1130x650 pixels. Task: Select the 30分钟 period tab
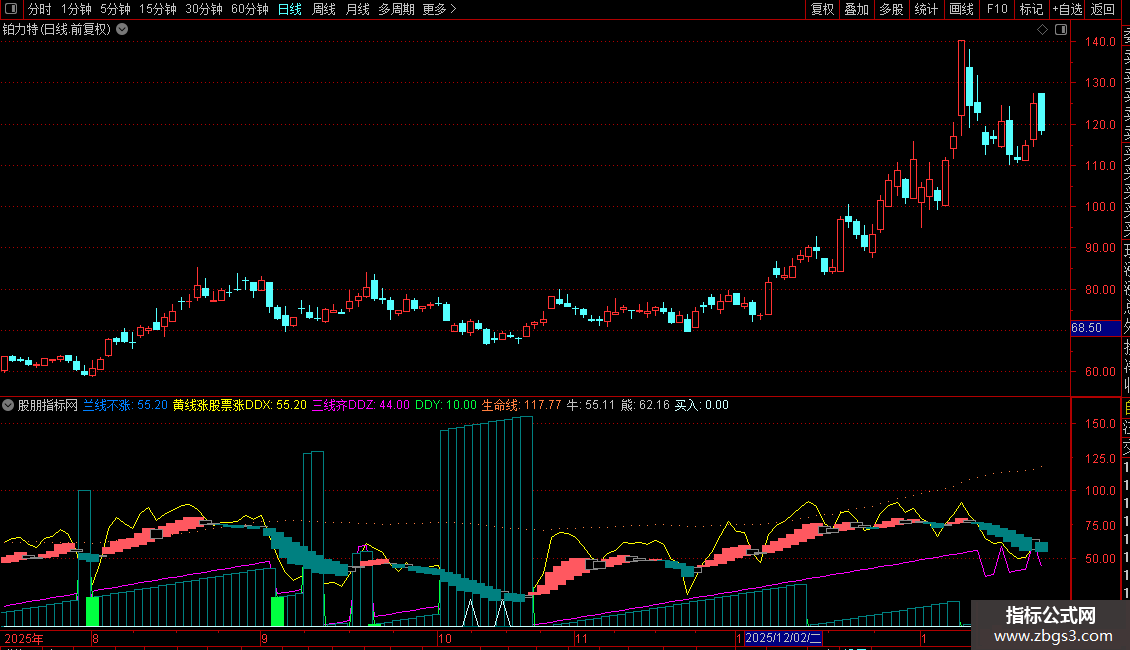pyautogui.click(x=204, y=9)
